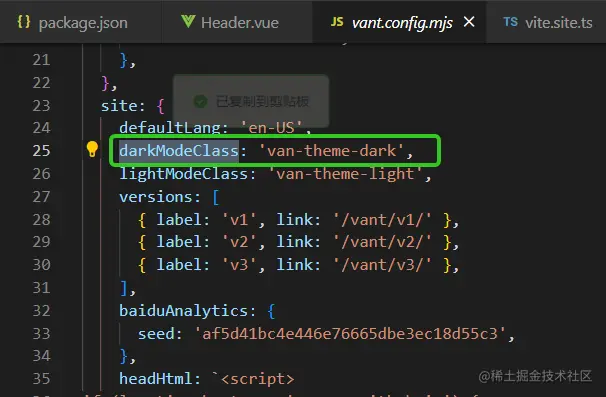Click the JS icon on vant.config.mjs tab

[x=337, y=22]
